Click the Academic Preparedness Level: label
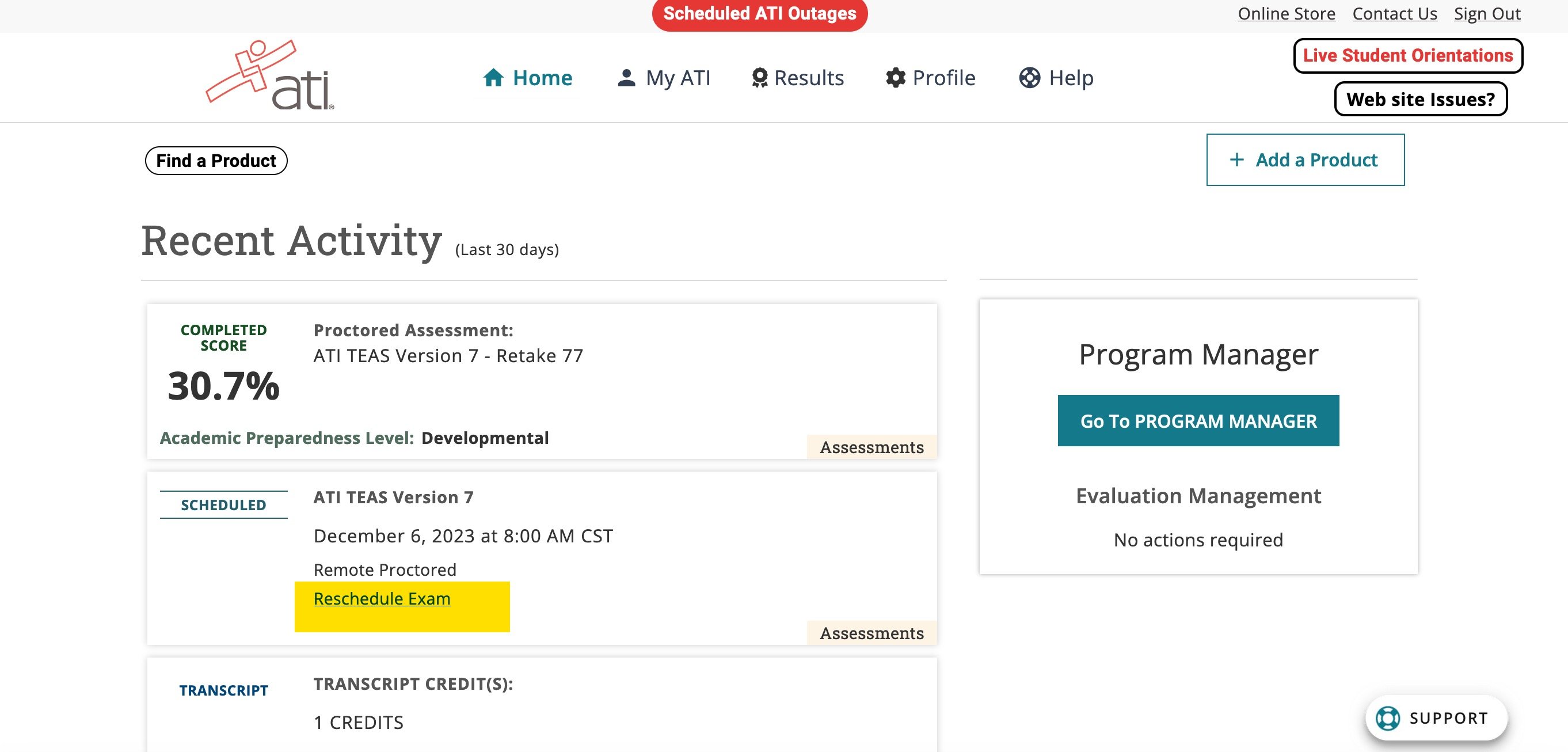This screenshot has height=752, width=1568. click(x=287, y=438)
